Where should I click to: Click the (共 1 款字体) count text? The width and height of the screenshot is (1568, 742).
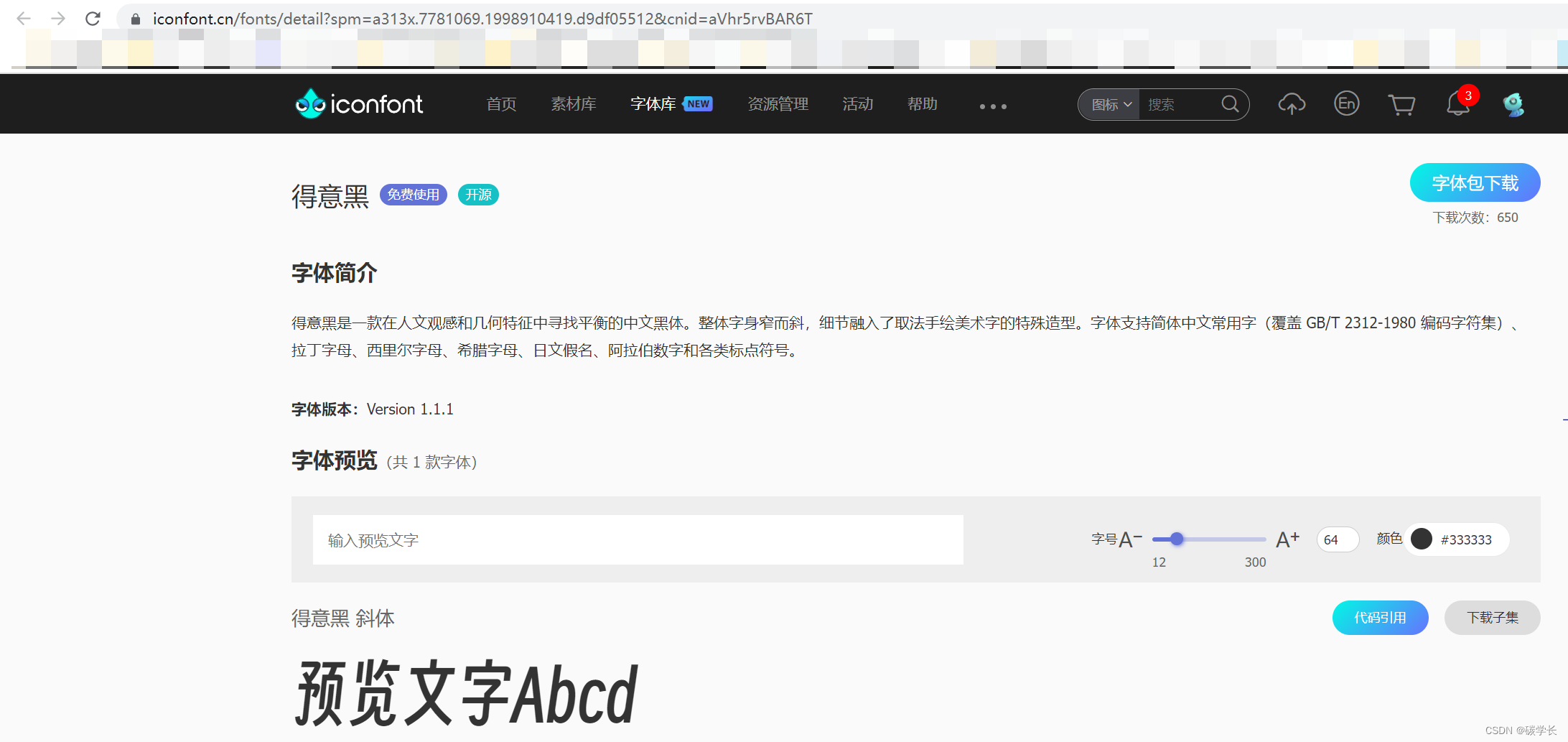point(431,462)
